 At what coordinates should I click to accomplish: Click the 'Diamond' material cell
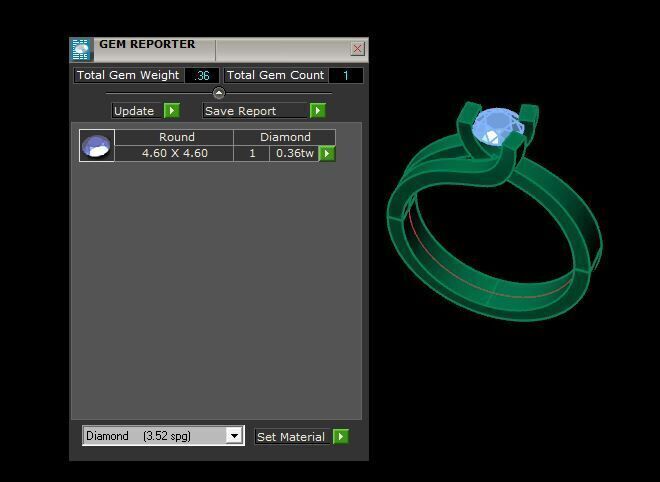(x=285, y=137)
